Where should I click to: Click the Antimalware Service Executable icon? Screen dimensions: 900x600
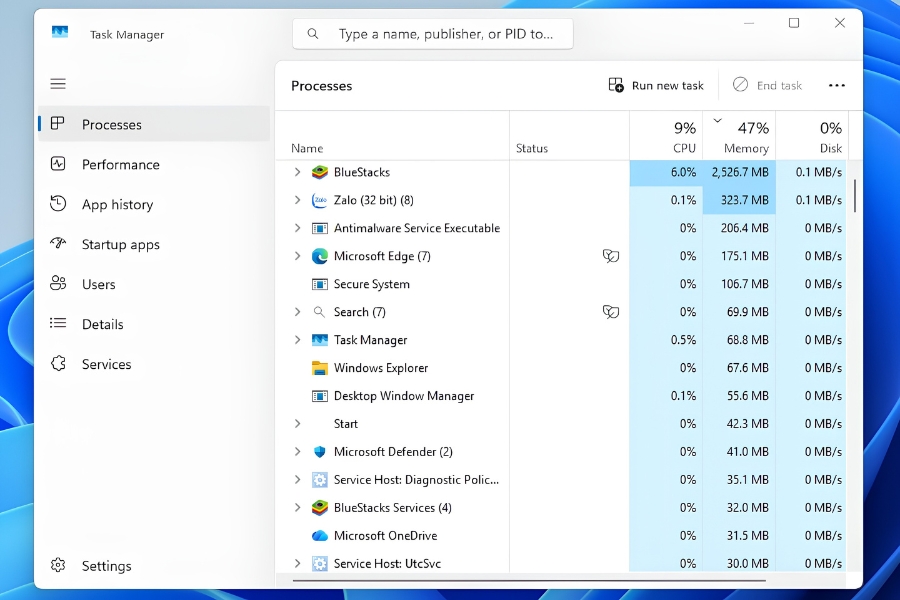tap(320, 228)
